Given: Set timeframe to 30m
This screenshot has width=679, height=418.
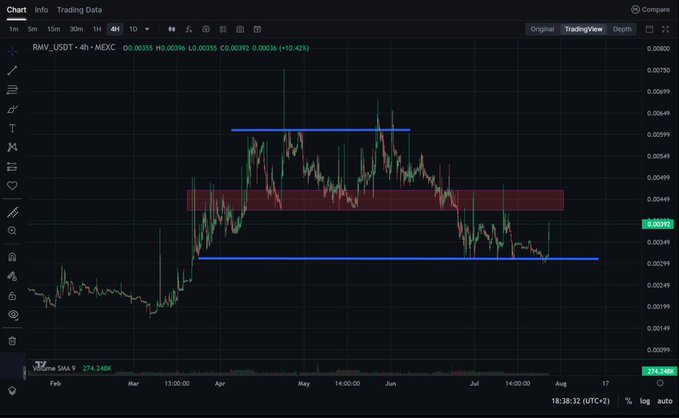Looking at the screenshot, I should coord(76,29).
